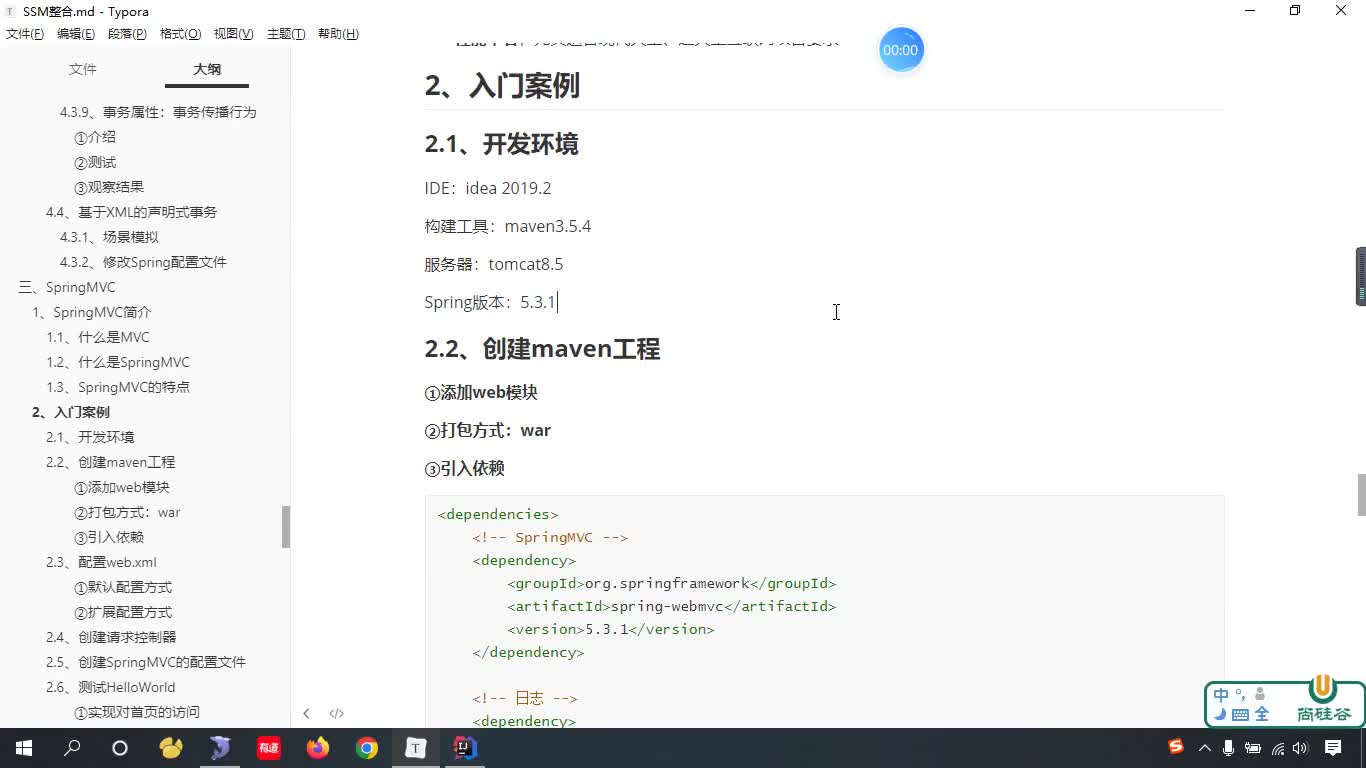Toggle the moon icon on IME toolbar

(x=1220, y=715)
